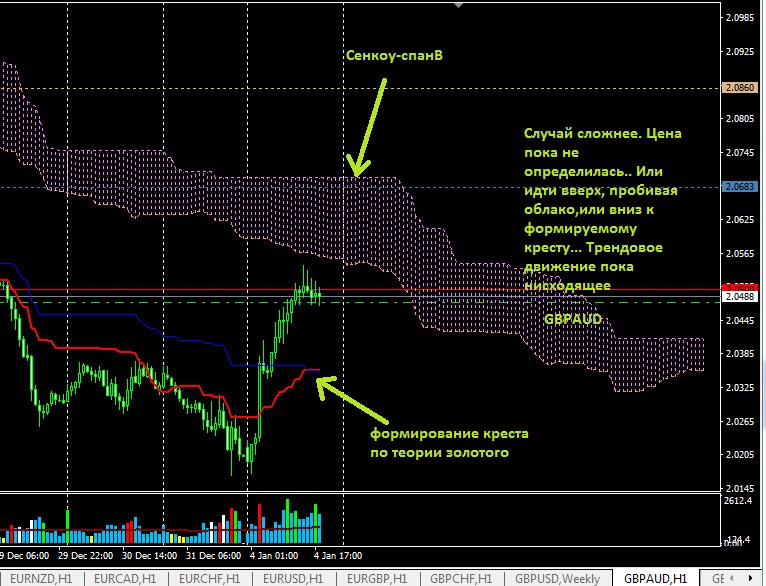Click the highlighted 2.0683 price label

(x=740, y=187)
